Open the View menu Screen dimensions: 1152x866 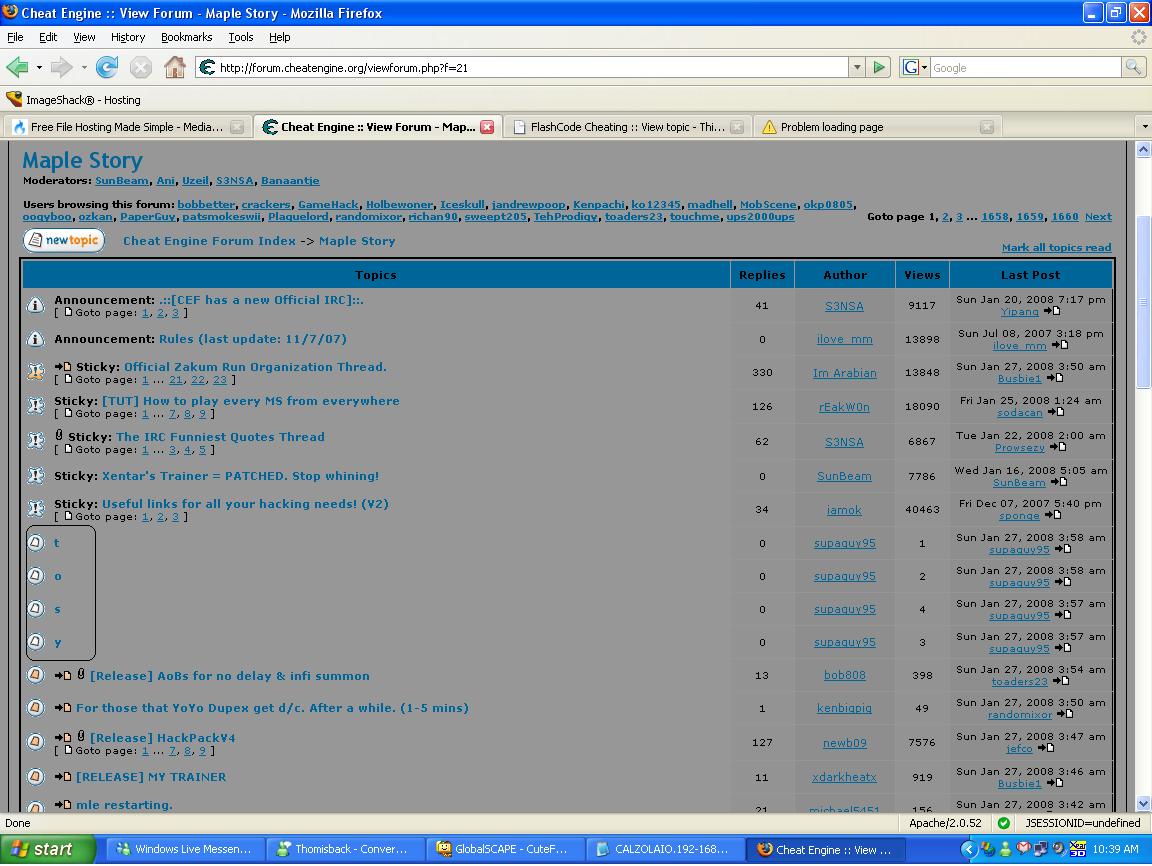[84, 37]
